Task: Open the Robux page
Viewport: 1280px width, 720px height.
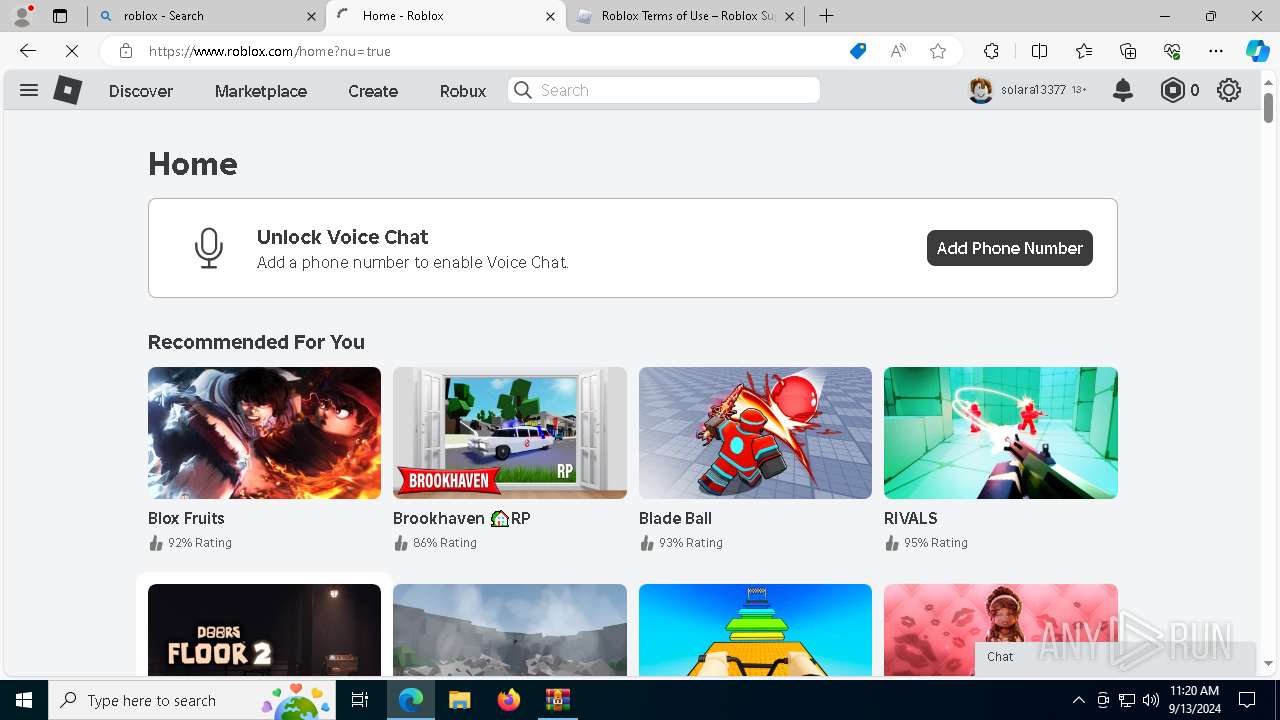Action: 463,91
